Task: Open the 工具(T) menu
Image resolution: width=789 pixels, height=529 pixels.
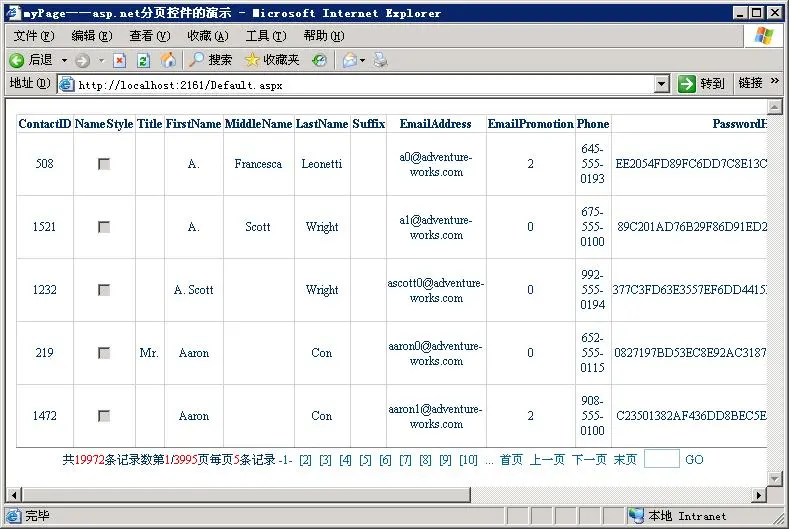Action: (x=266, y=36)
